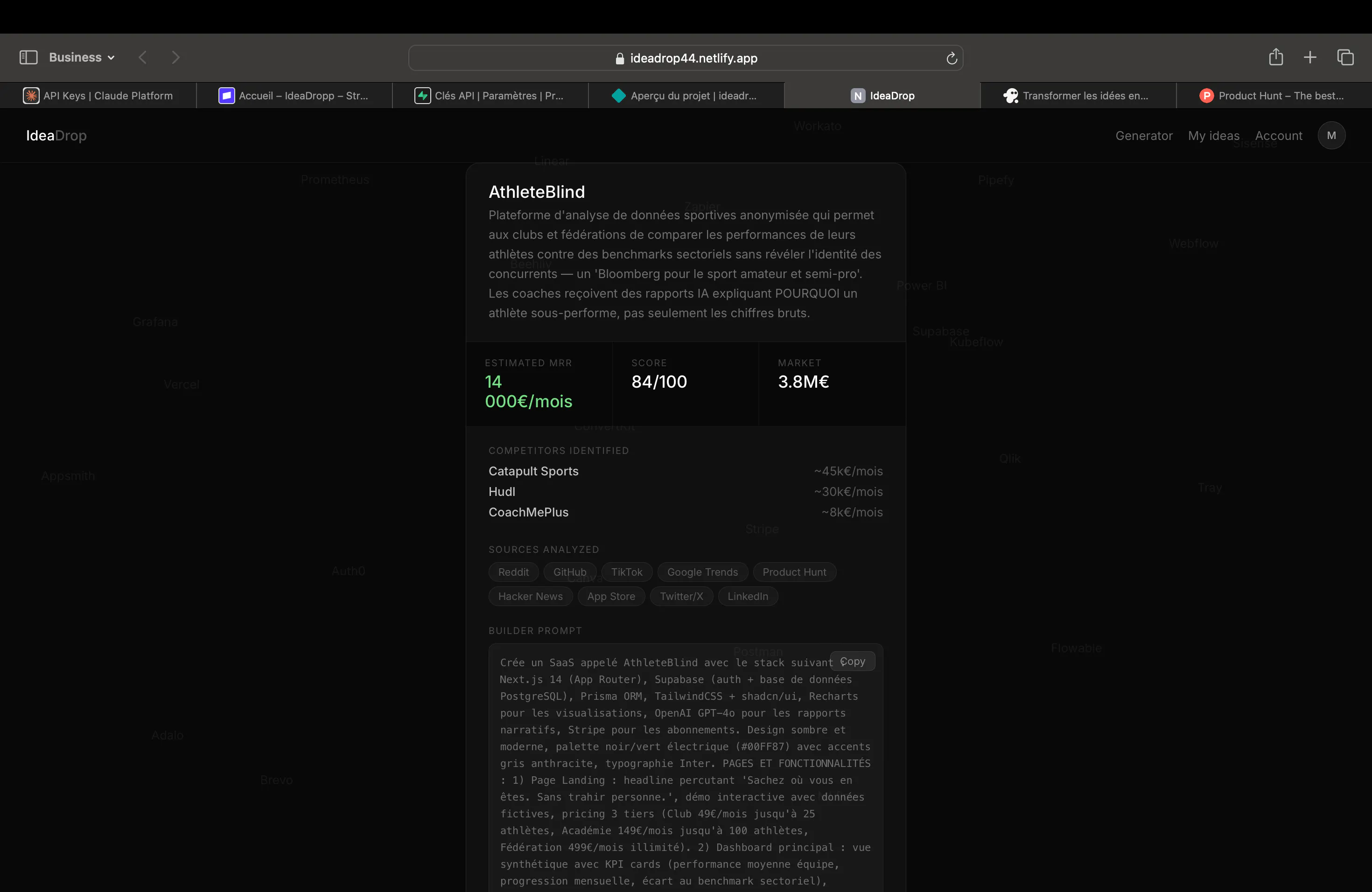Click the Claude Platform tab favicon
This screenshot has height=892, width=1372.
click(x=30, y=96)
